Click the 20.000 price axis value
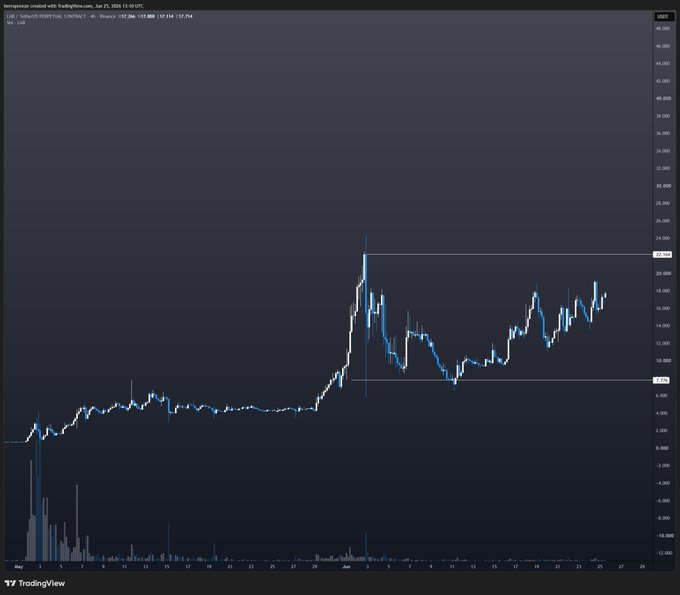Image resolution: width=680 pixels, height=595 pixels. 663,273
